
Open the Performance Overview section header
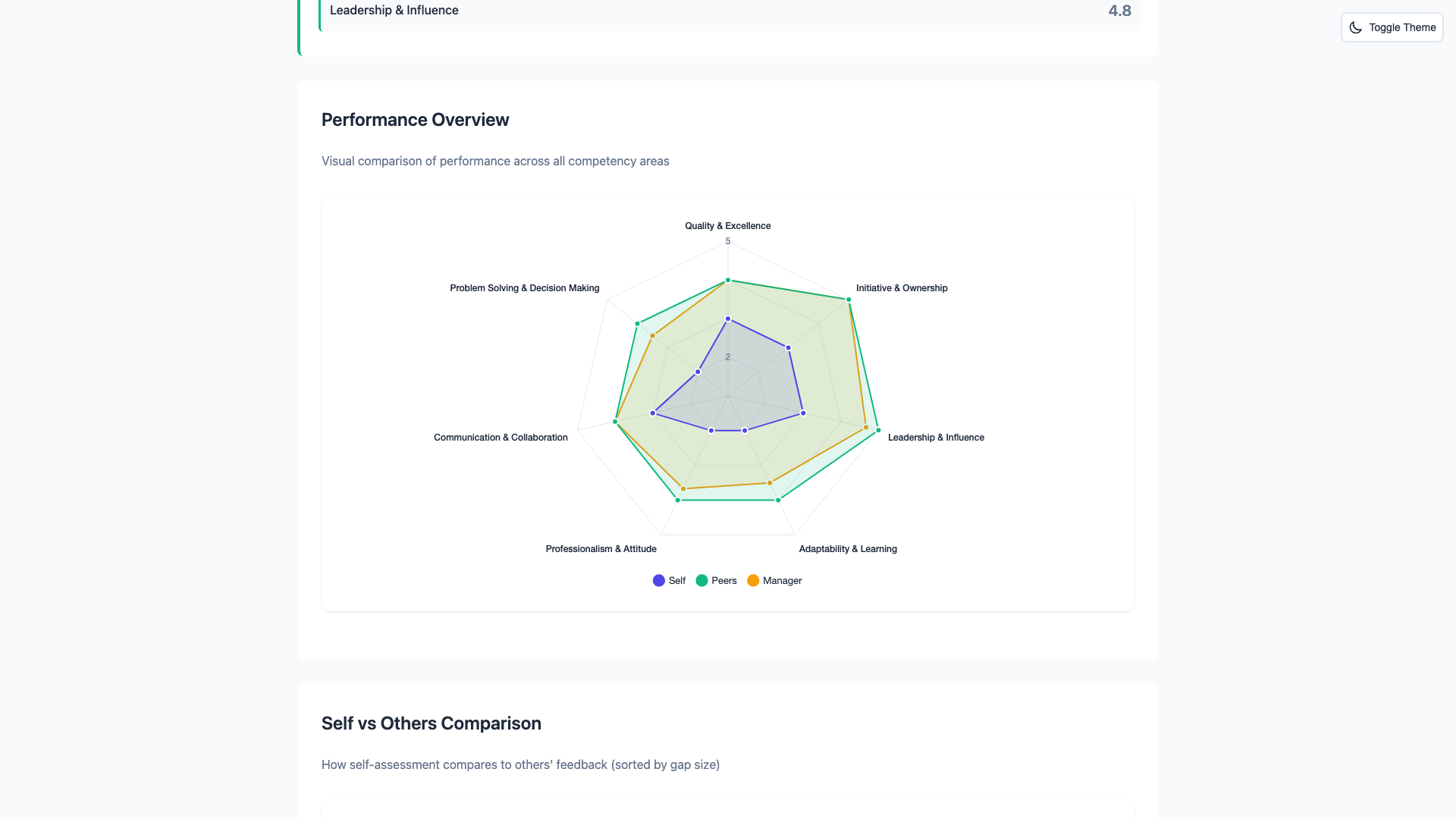click(x=415, y=119)
